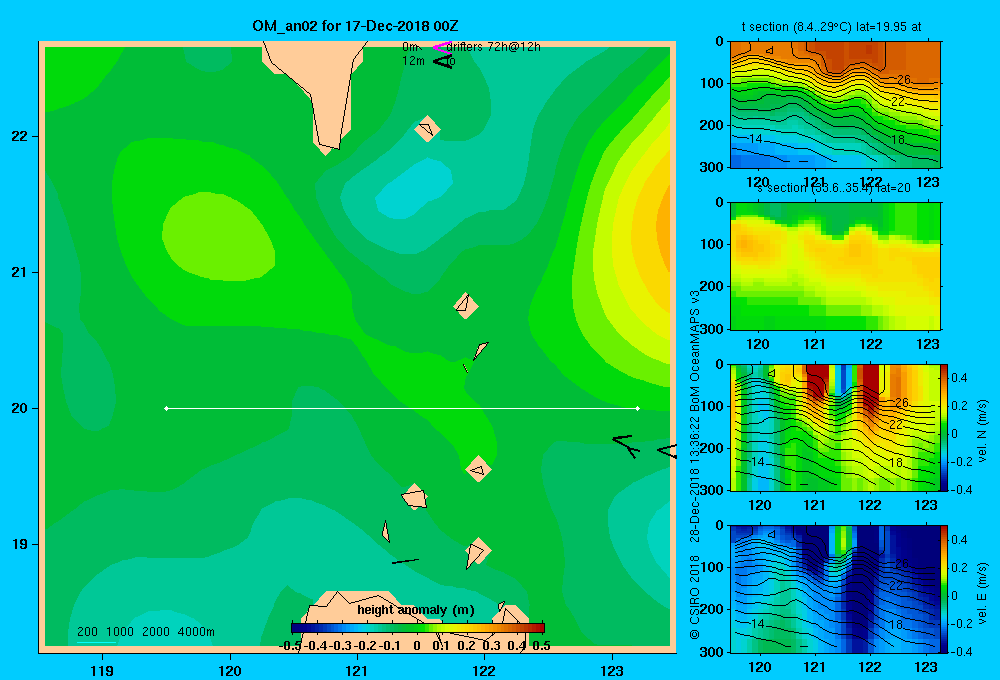Click depth label '300' on salinity section
Image resolution: width=1000 pixels, height=680 pixels.
coord(711,329)
